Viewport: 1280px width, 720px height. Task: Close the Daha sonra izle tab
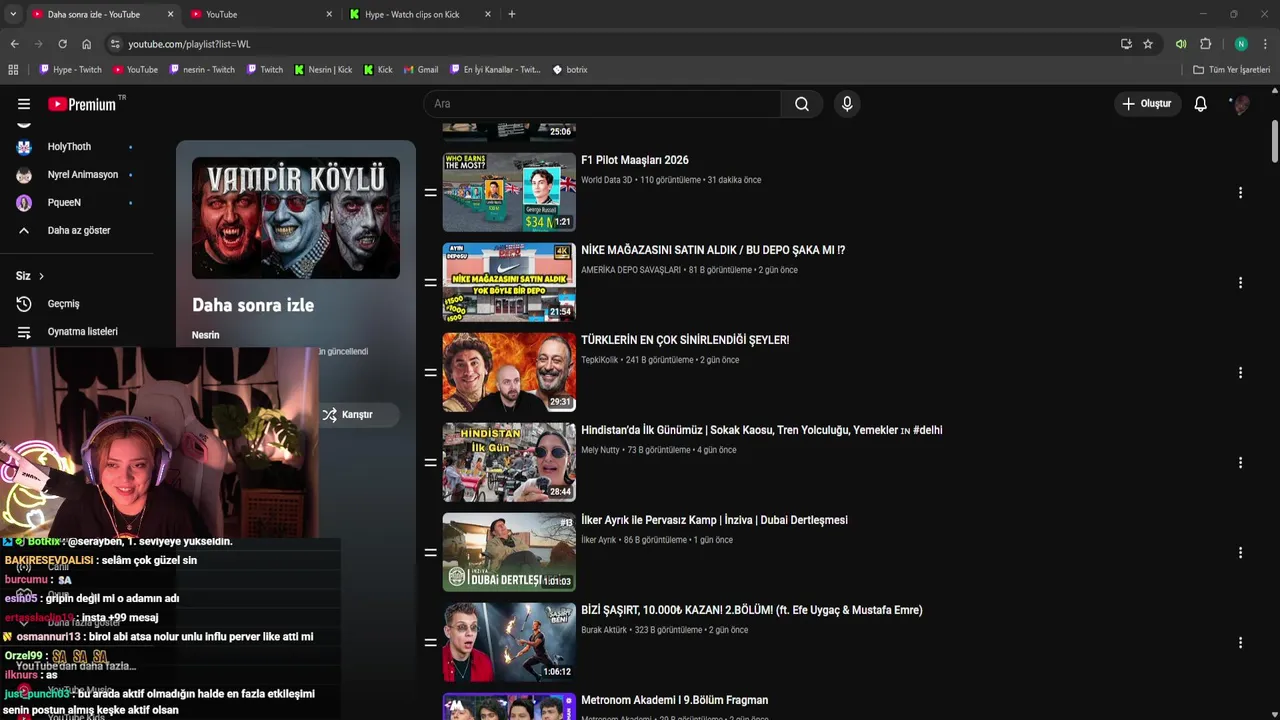pyautogui.click(x=170, y=14)
